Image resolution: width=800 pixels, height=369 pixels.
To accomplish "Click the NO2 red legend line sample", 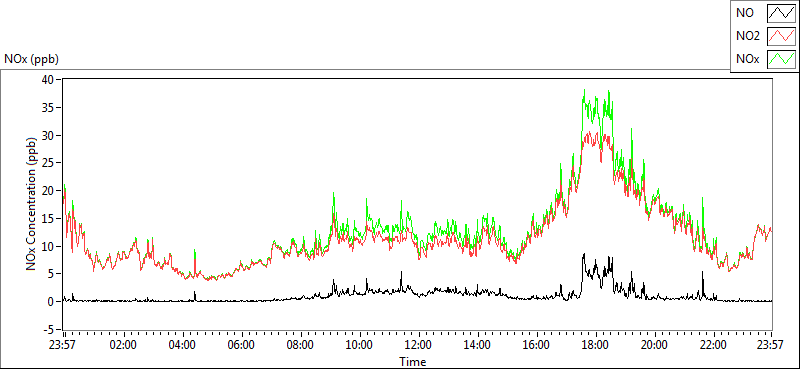I will [782, 36].
